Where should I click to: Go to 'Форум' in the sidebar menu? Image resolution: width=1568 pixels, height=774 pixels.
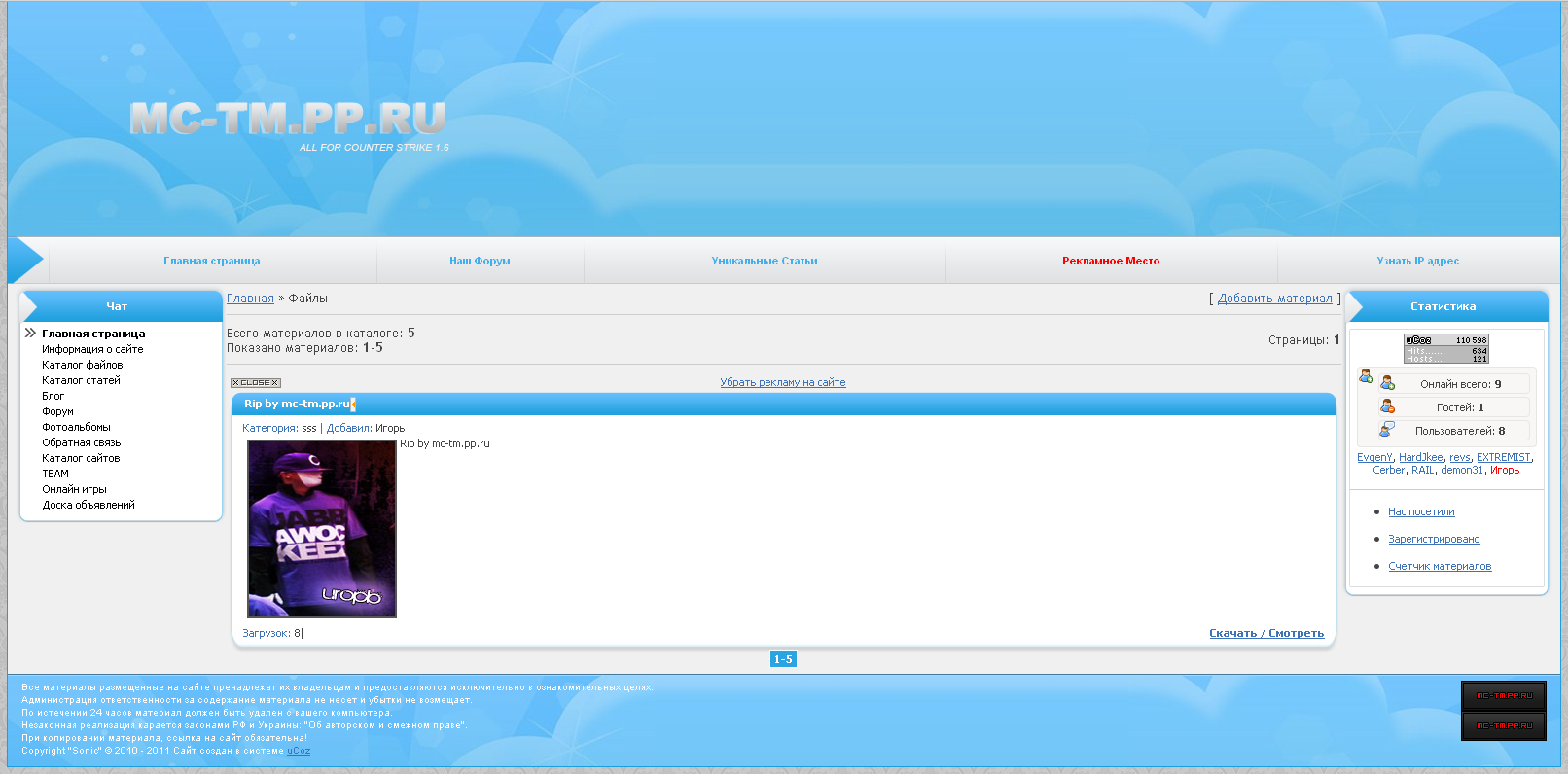point(58,411)
